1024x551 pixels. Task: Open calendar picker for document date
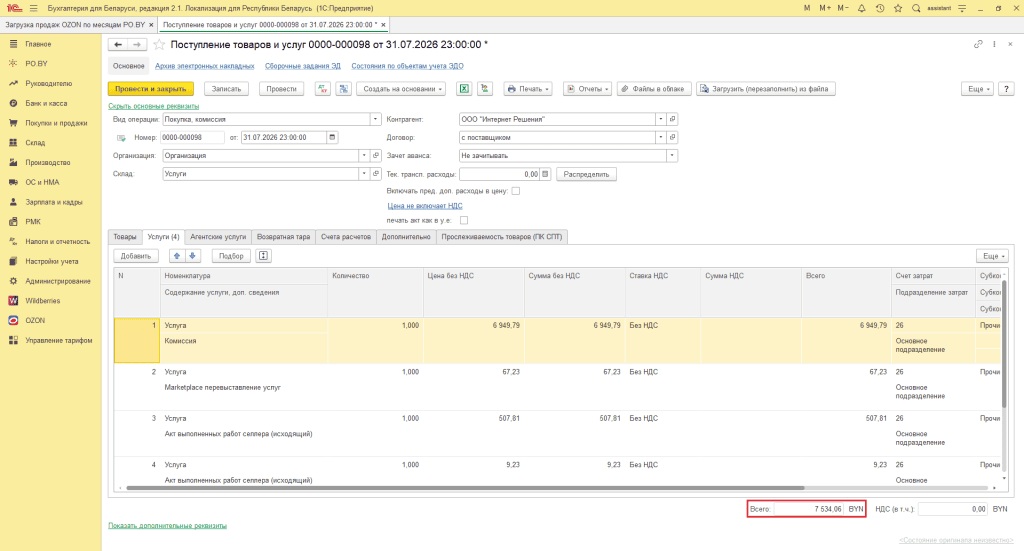(332, 138)
